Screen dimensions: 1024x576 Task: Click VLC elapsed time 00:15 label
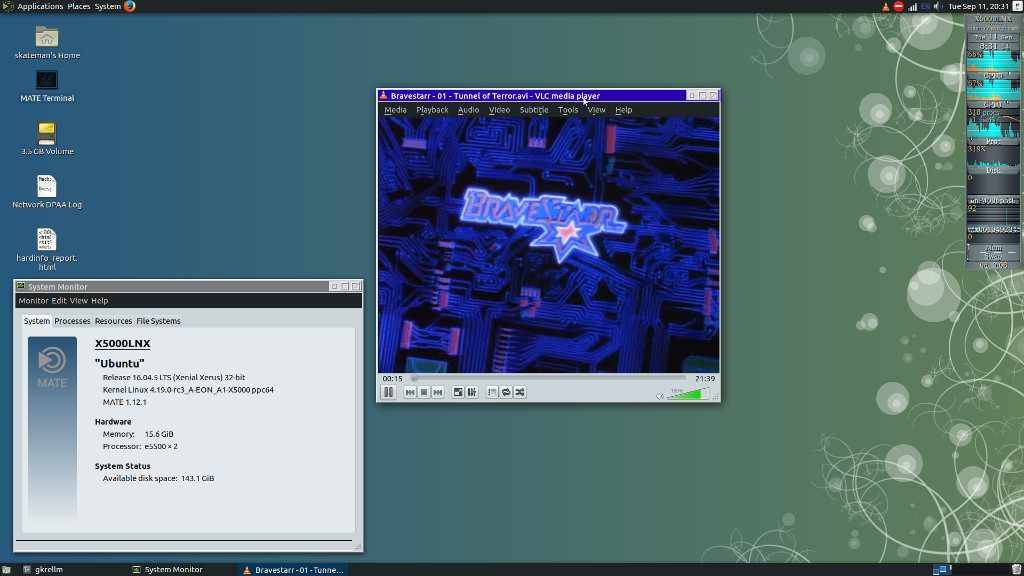[x=392, y=379]
